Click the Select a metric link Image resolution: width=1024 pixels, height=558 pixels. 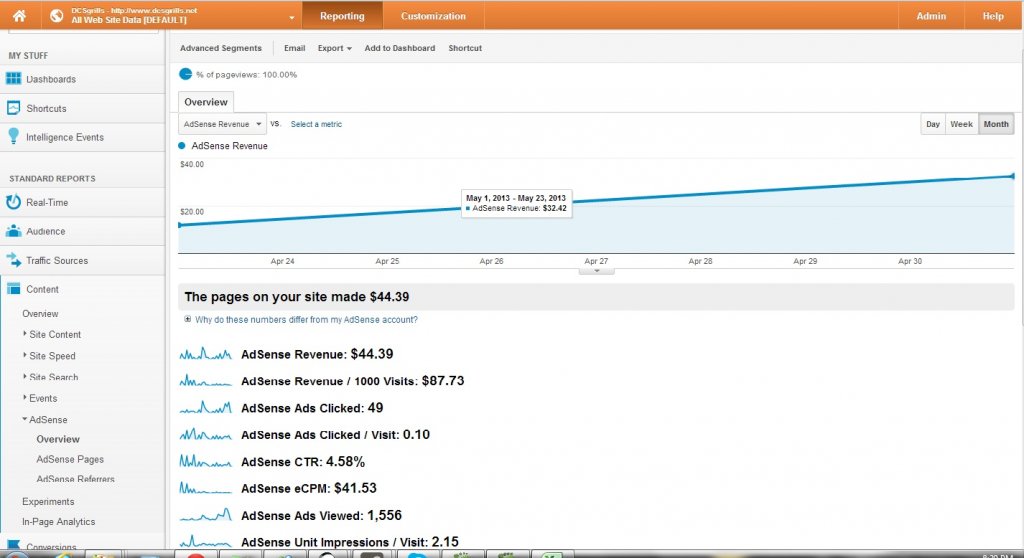coord(316,124)
